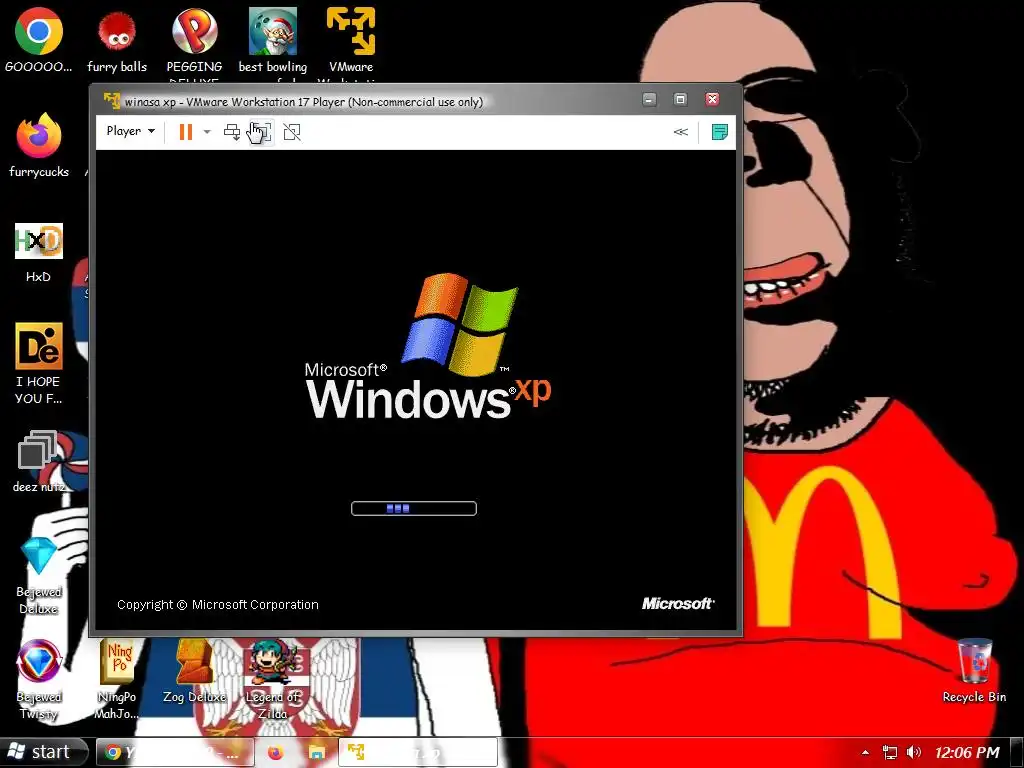Click the Firefox icon in the taskbar

click(x=276, y=753)
